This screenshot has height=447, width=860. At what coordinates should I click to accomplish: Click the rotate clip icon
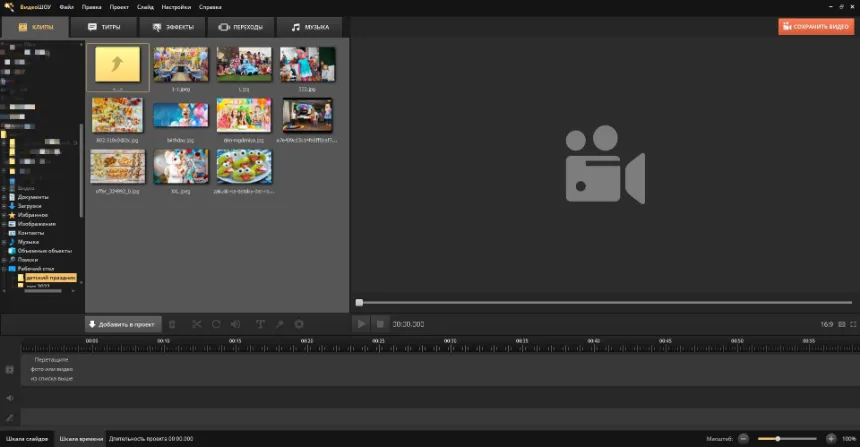216,324
